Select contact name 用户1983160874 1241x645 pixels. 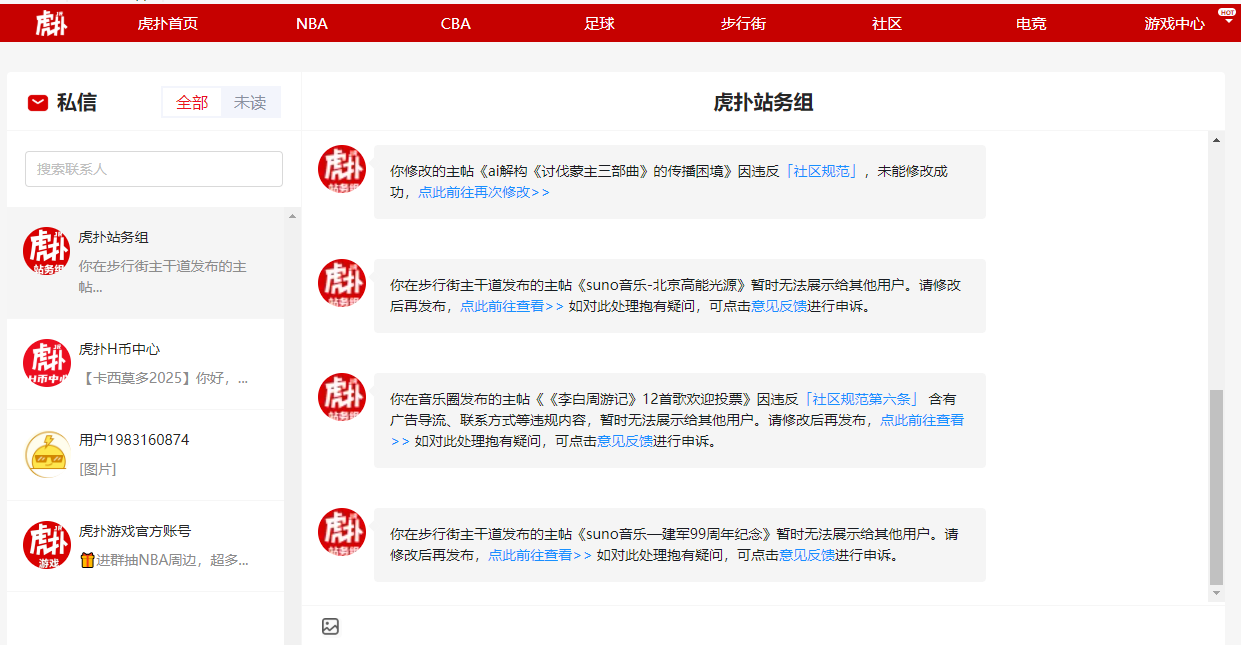coord(134,440)
